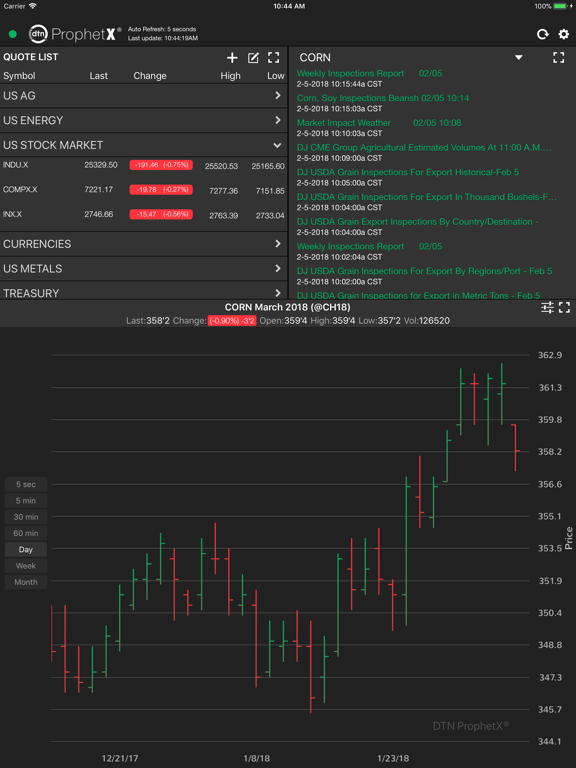
Task: Click INX.X low value 2733.04
Action: coord(270,215)
